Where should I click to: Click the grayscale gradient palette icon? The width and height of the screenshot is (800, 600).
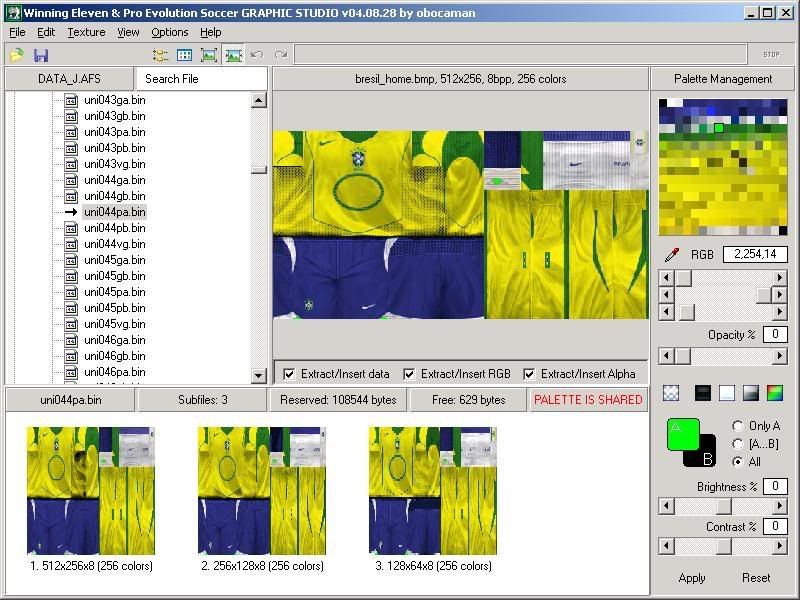(x=751, y=392)
